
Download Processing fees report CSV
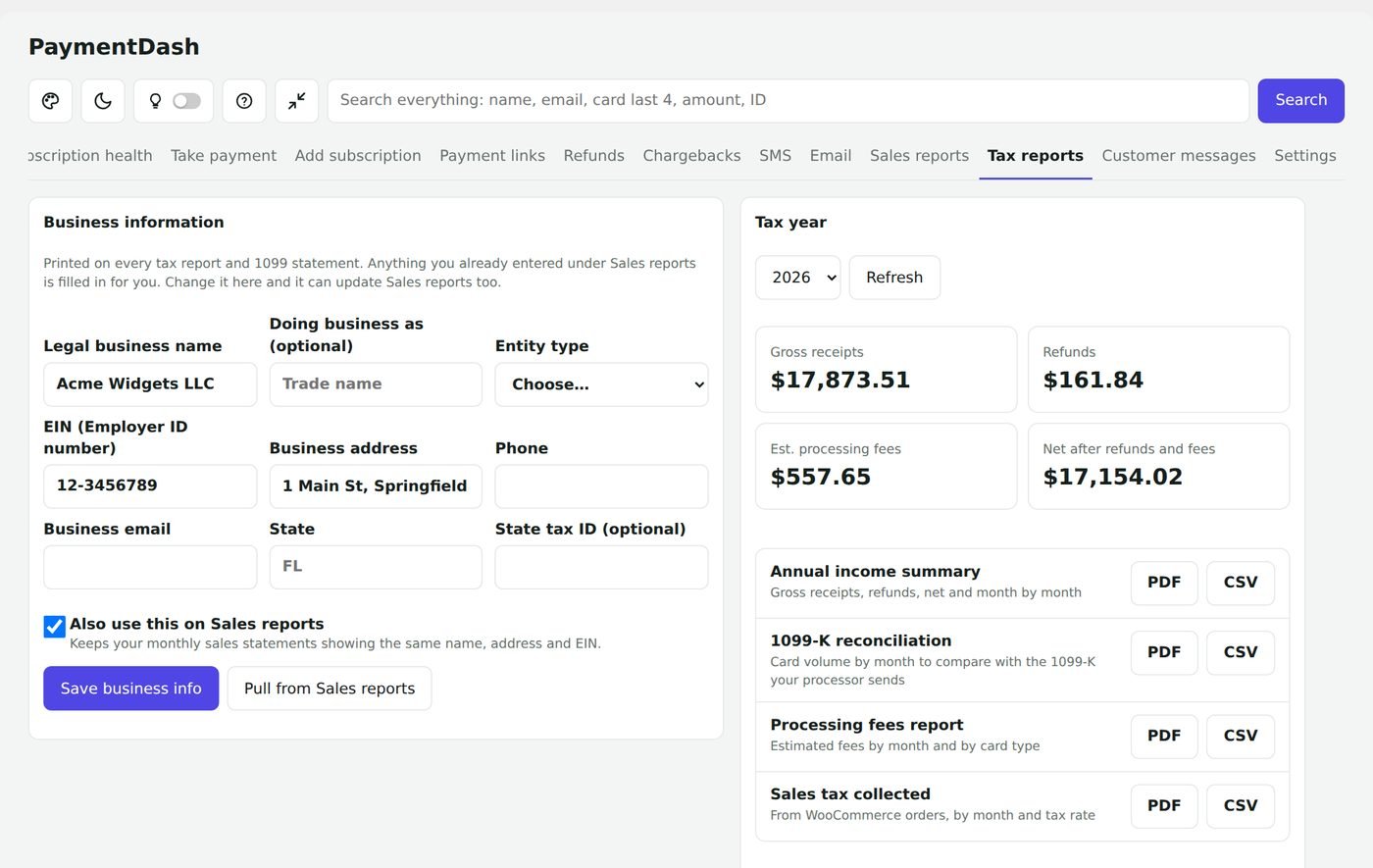1241,736
